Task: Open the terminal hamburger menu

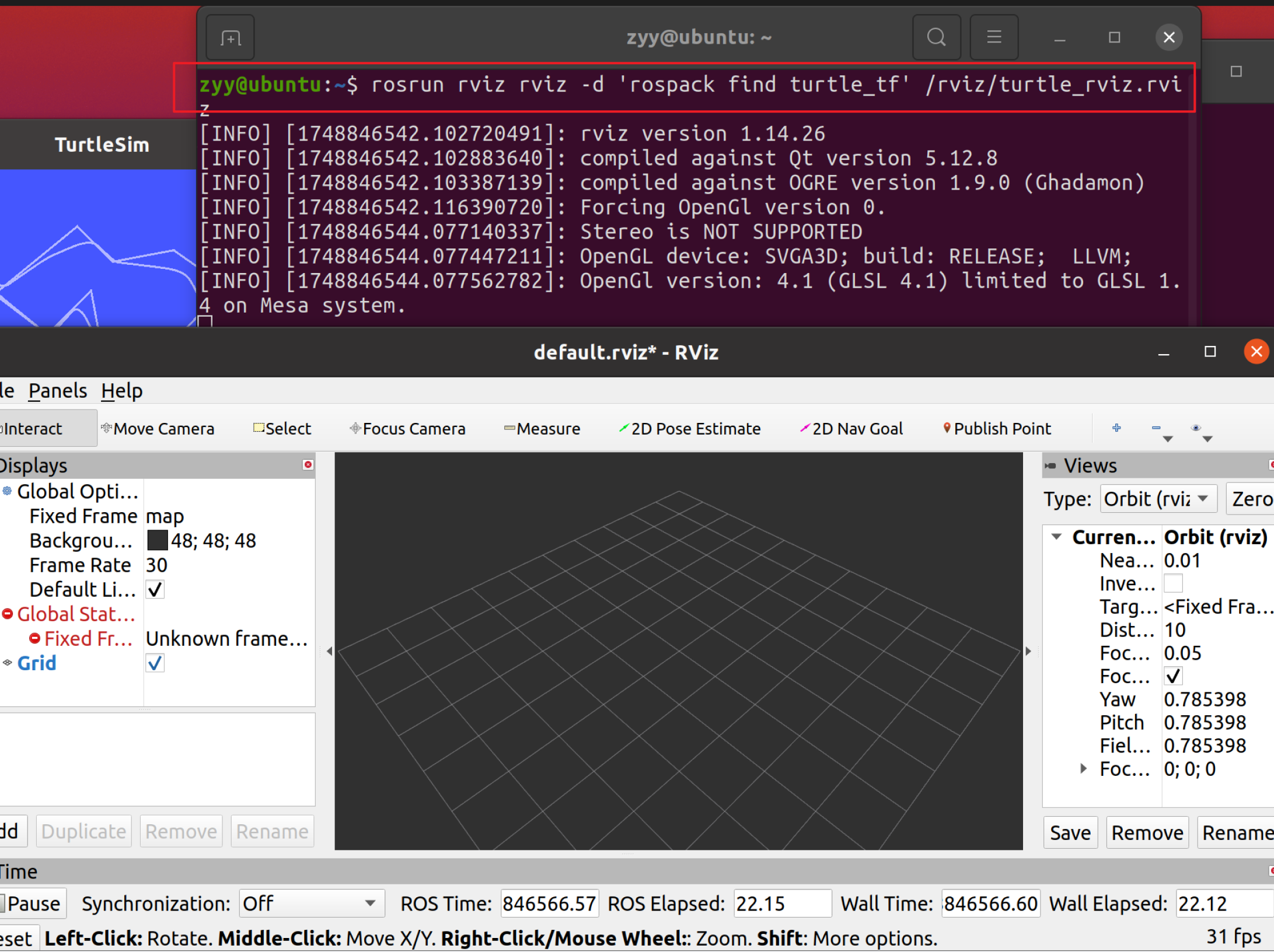Action: coord(994,37)
